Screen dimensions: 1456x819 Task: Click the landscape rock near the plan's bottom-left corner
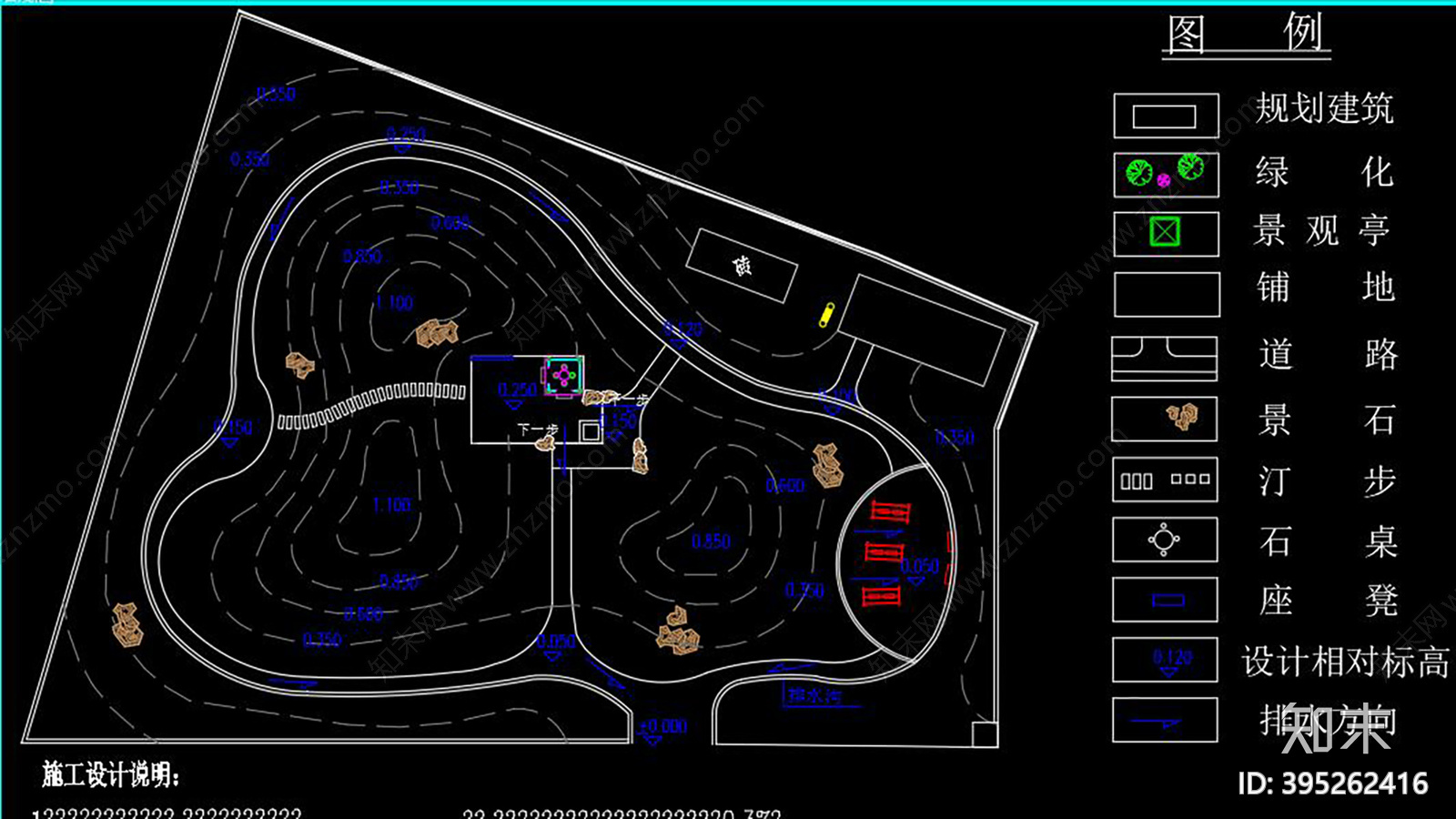(126, 625)
